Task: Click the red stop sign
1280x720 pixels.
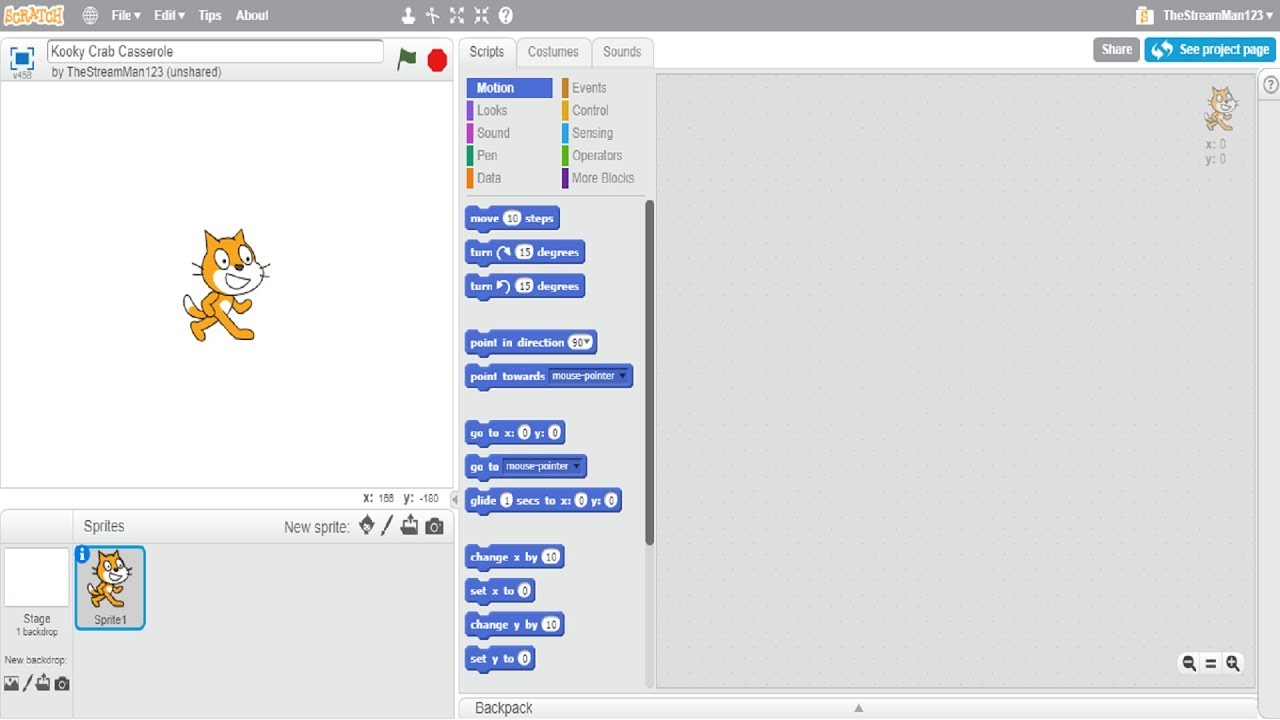Action: pos(437,60)
